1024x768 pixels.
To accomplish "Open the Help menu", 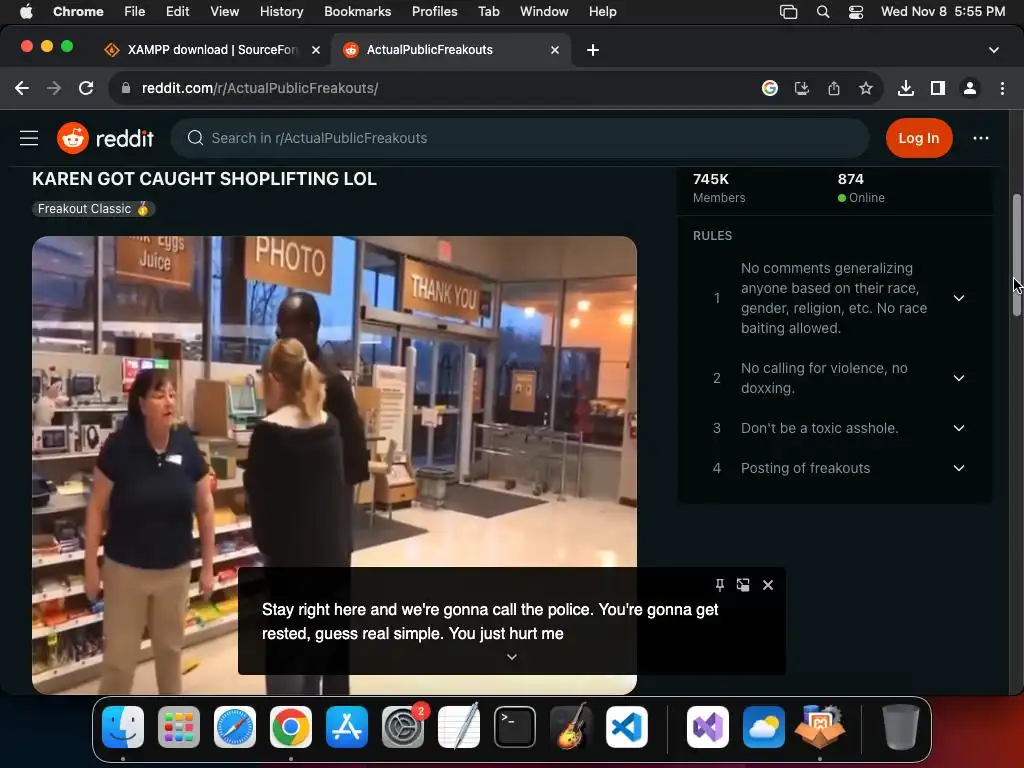I will pyautogui.click(x=602, y=12).
